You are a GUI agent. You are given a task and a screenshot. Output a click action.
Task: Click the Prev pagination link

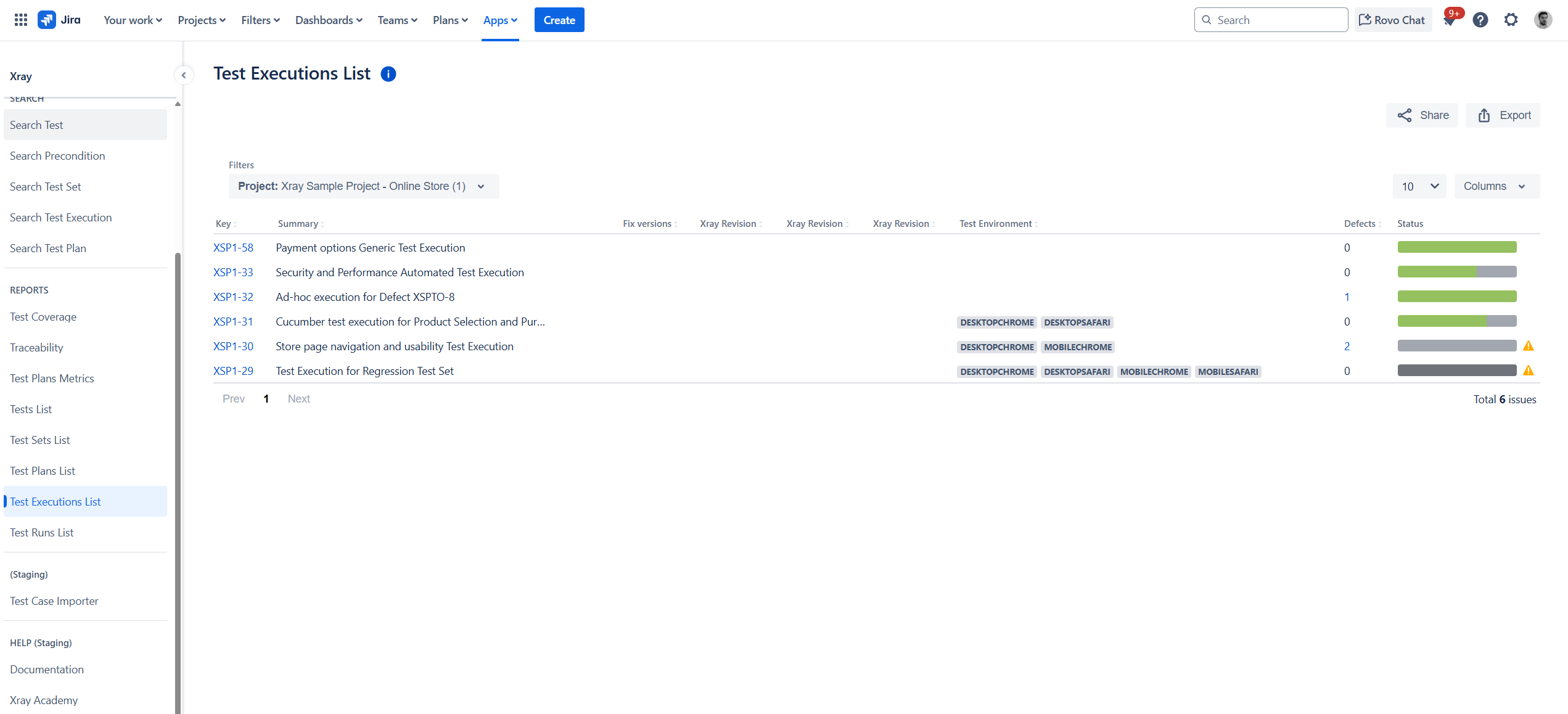(x=233, y=399)
